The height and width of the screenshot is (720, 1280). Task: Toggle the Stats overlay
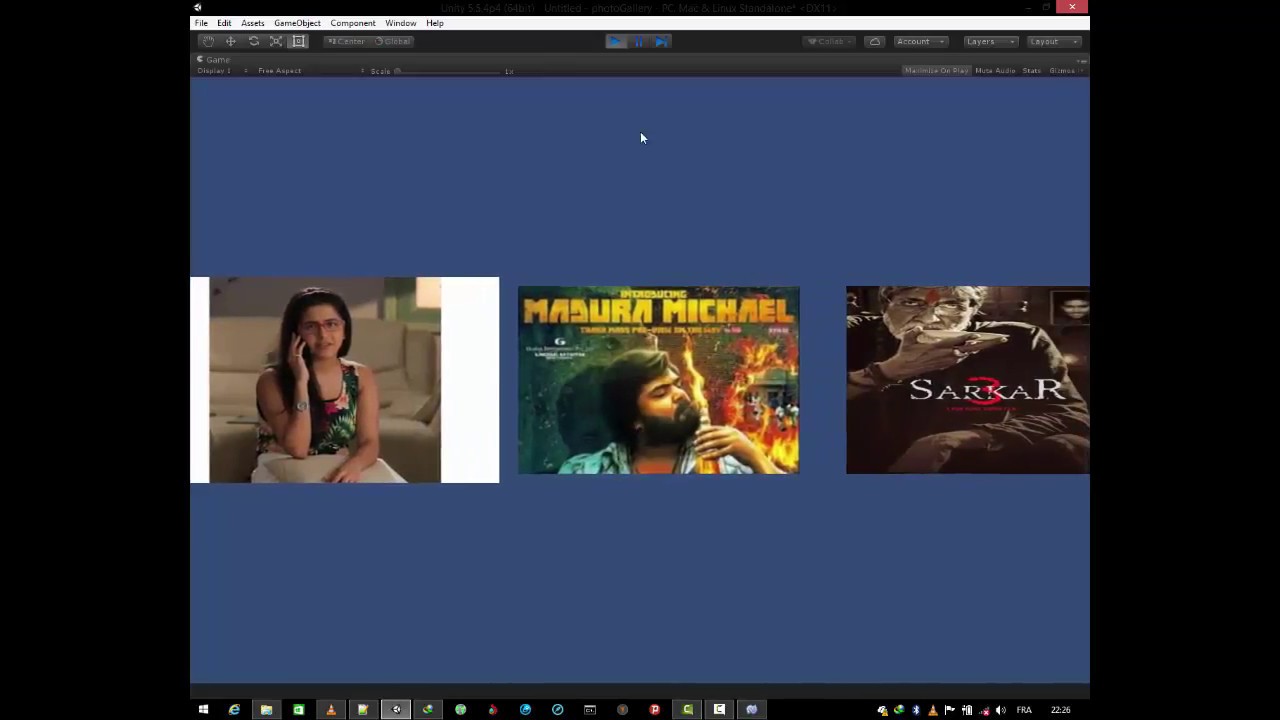[1032, 71]
